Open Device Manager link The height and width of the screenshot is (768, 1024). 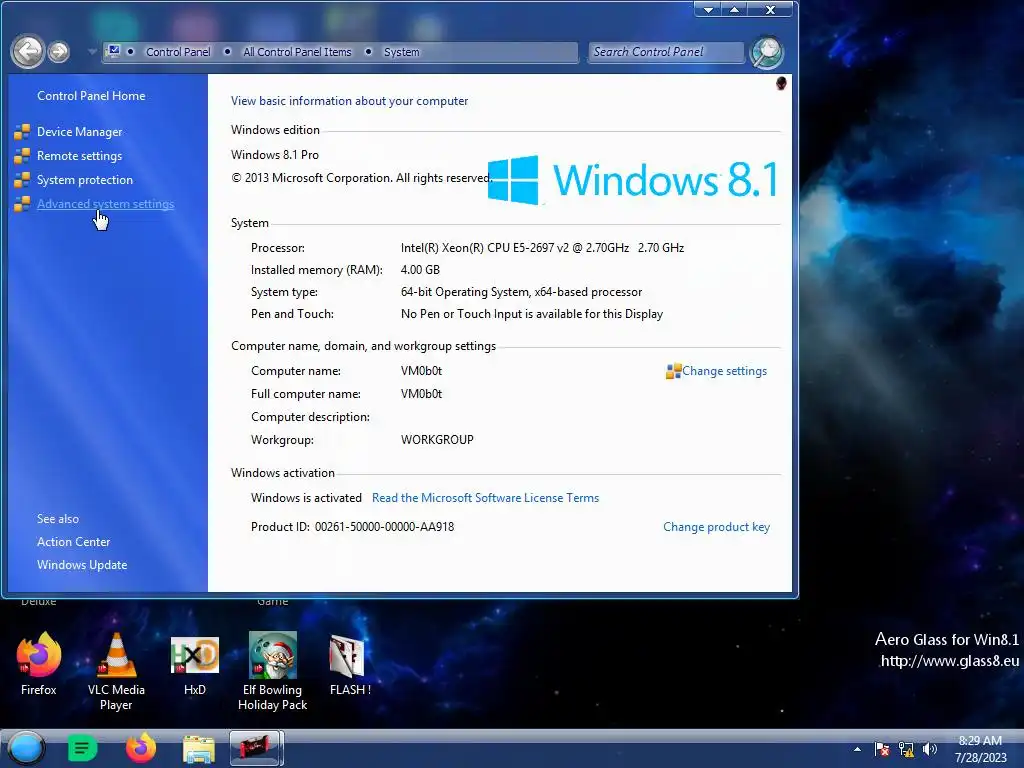[x=79, y=132]
